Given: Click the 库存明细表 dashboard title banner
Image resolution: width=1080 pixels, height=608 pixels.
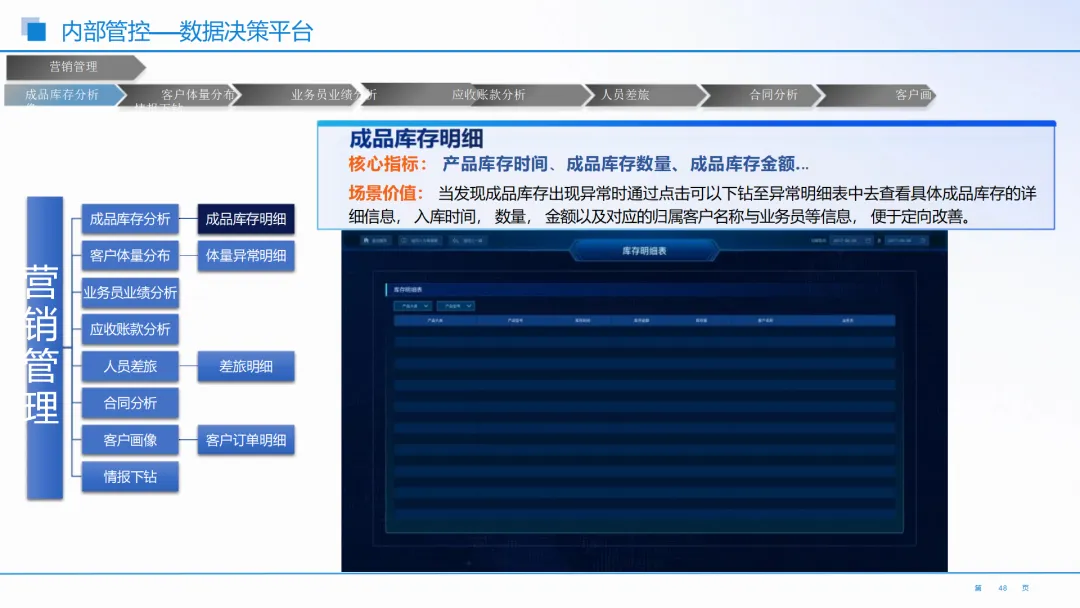Looking at the screenshot, I should 644,251.
